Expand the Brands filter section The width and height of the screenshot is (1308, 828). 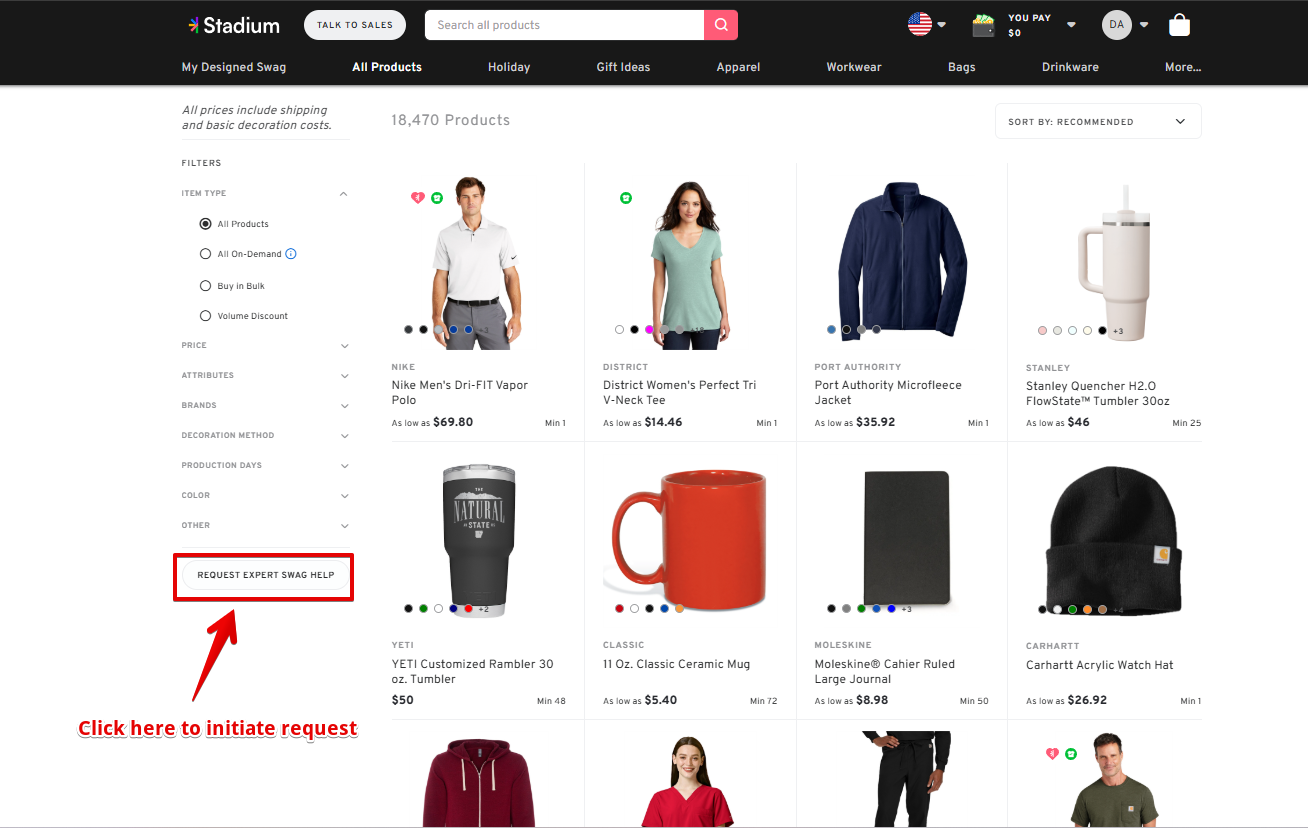pos(264,406)
